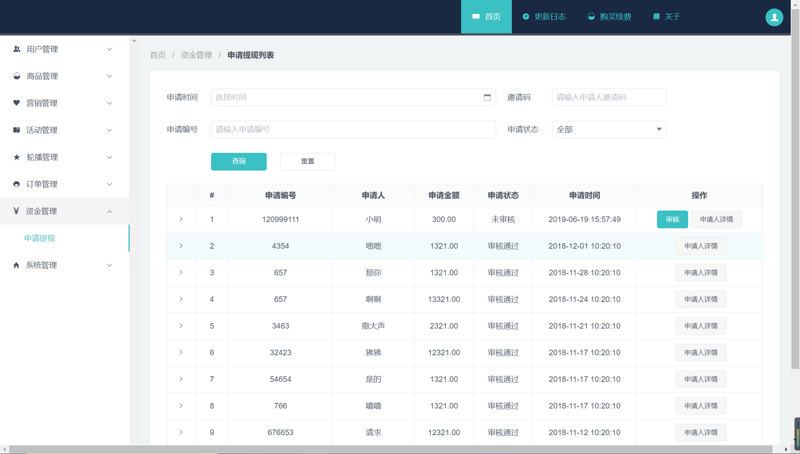The width and height of the screenshot is (800, 454).
Task: Click application number 766
Action: 281,406
